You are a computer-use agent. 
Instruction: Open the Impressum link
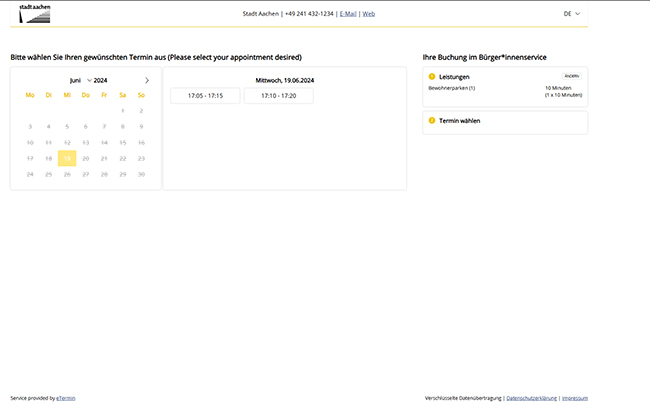pyautogui.click(x=574, y=398)
